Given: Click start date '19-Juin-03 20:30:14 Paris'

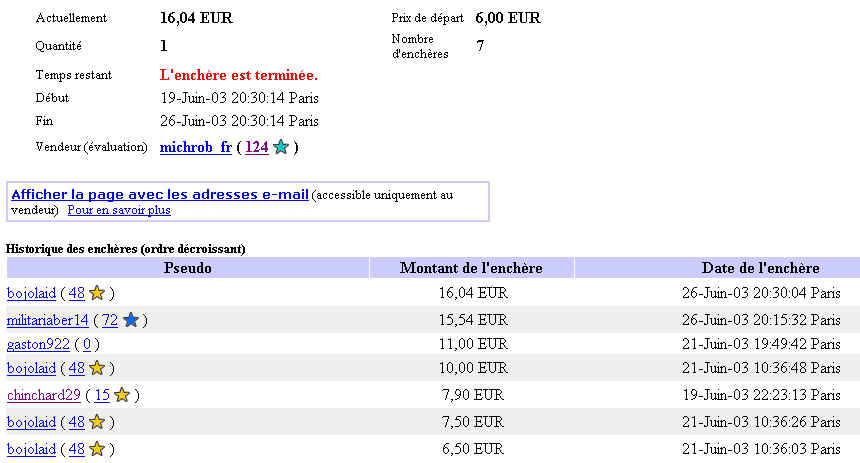Looking at the screenshot, I should click(239, 98).
